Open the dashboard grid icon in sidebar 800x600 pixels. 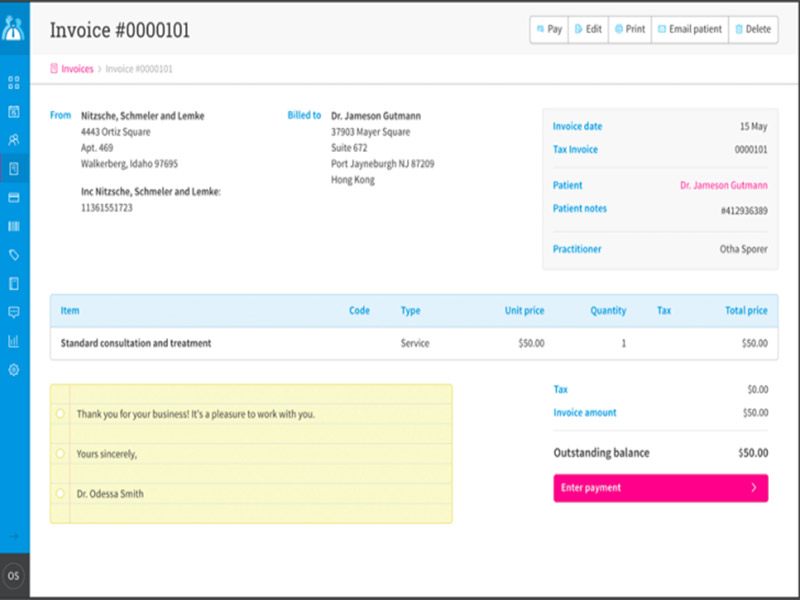pos(14,82)
